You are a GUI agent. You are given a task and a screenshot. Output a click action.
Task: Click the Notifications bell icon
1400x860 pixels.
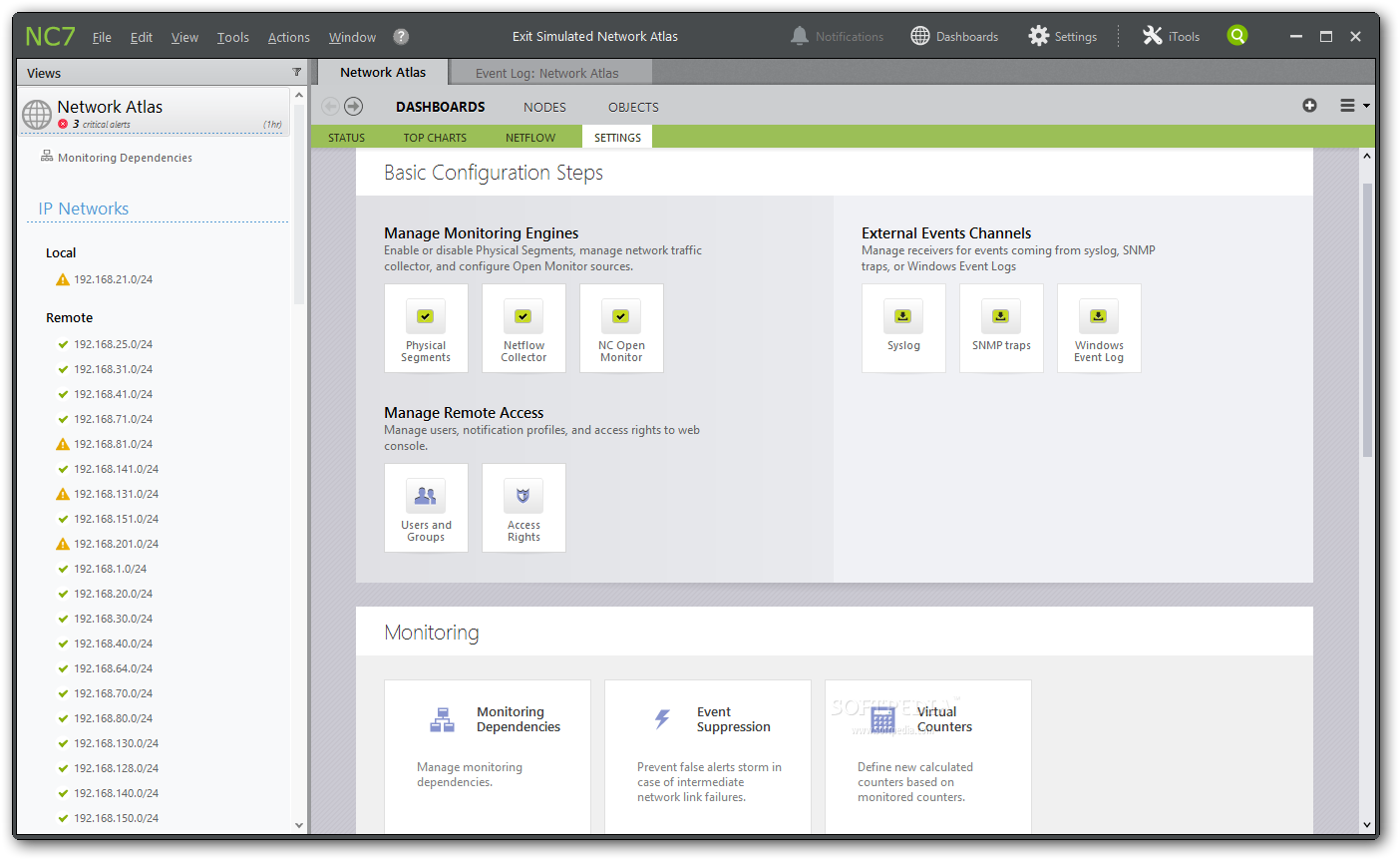[799, 36]
